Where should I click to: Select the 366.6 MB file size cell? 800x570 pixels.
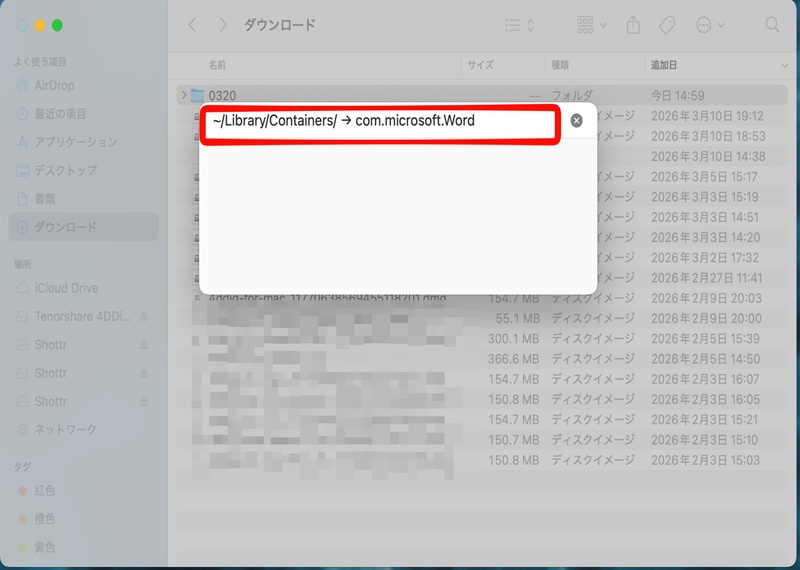[513, 359]
